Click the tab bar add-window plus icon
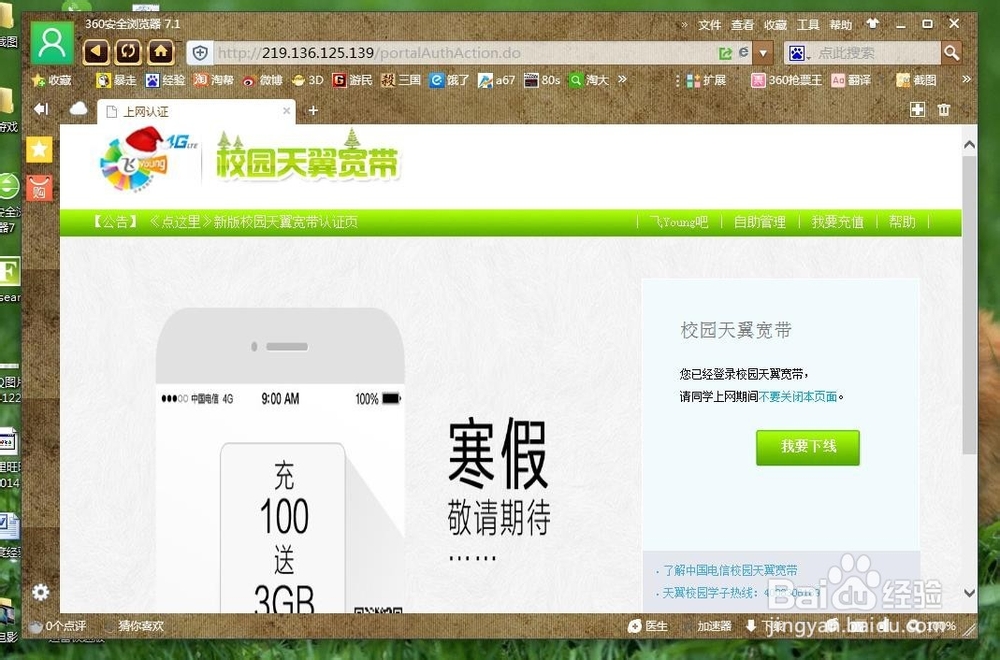 pos(917,110)
